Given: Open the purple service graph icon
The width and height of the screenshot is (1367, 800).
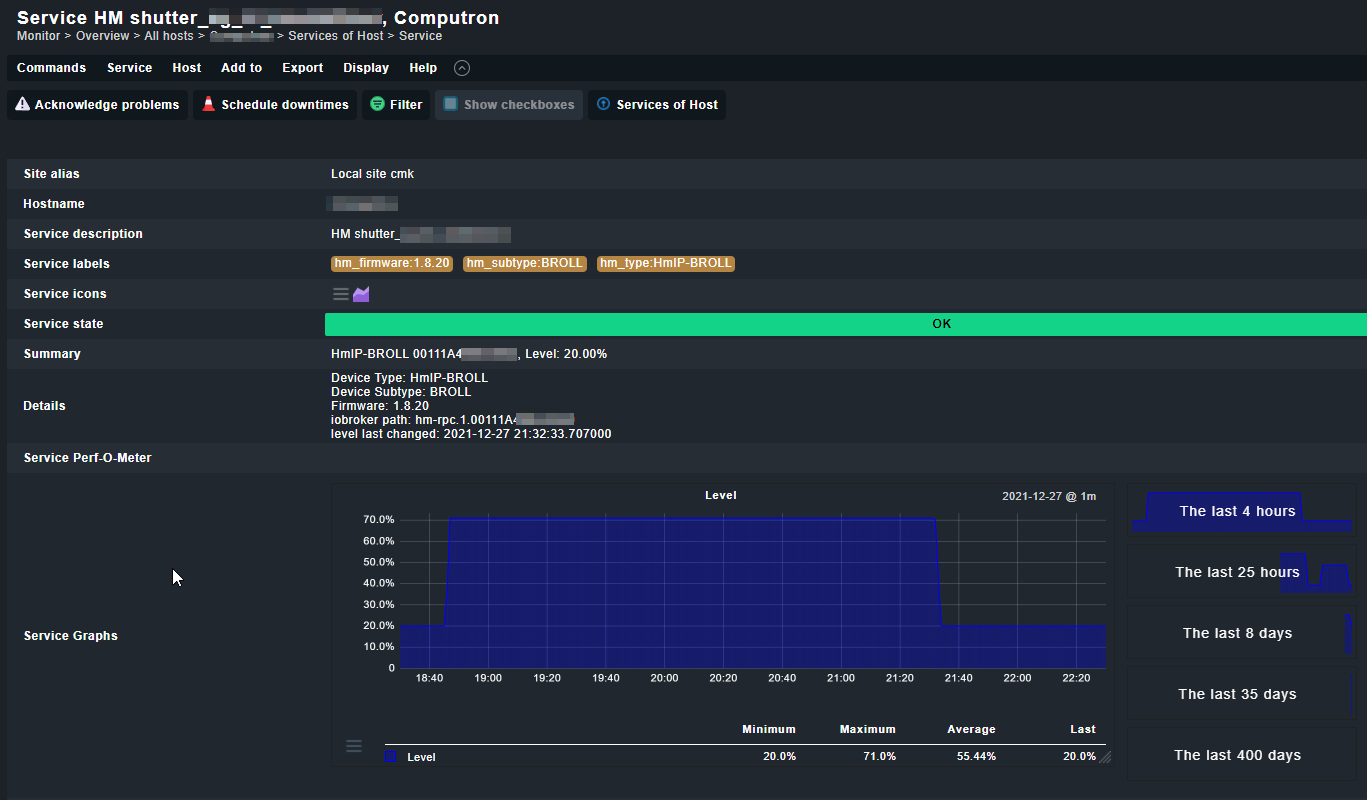Looking at the screenshot, I should pos(361,294).
